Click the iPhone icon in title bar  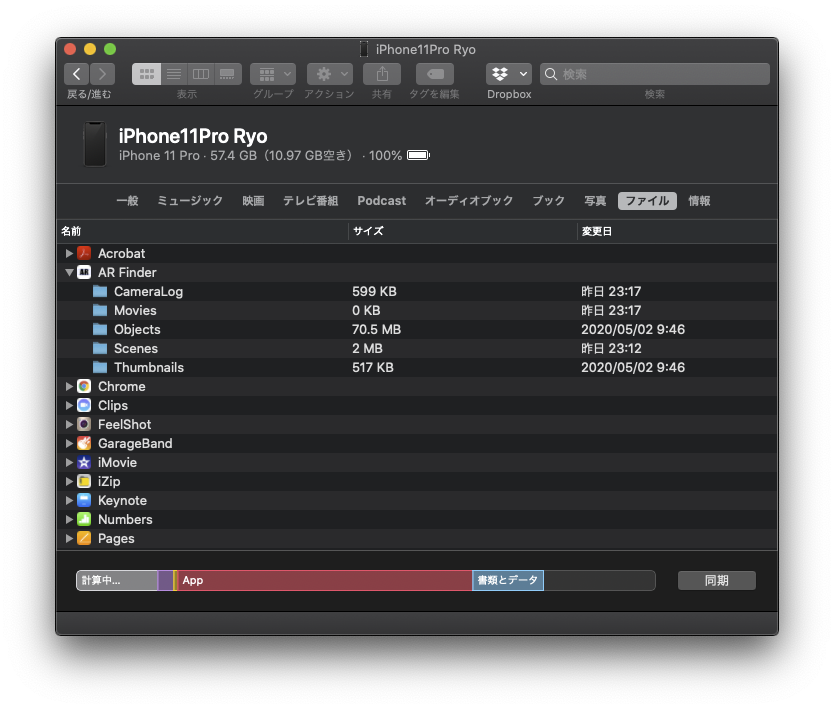[x=364, y=49]
